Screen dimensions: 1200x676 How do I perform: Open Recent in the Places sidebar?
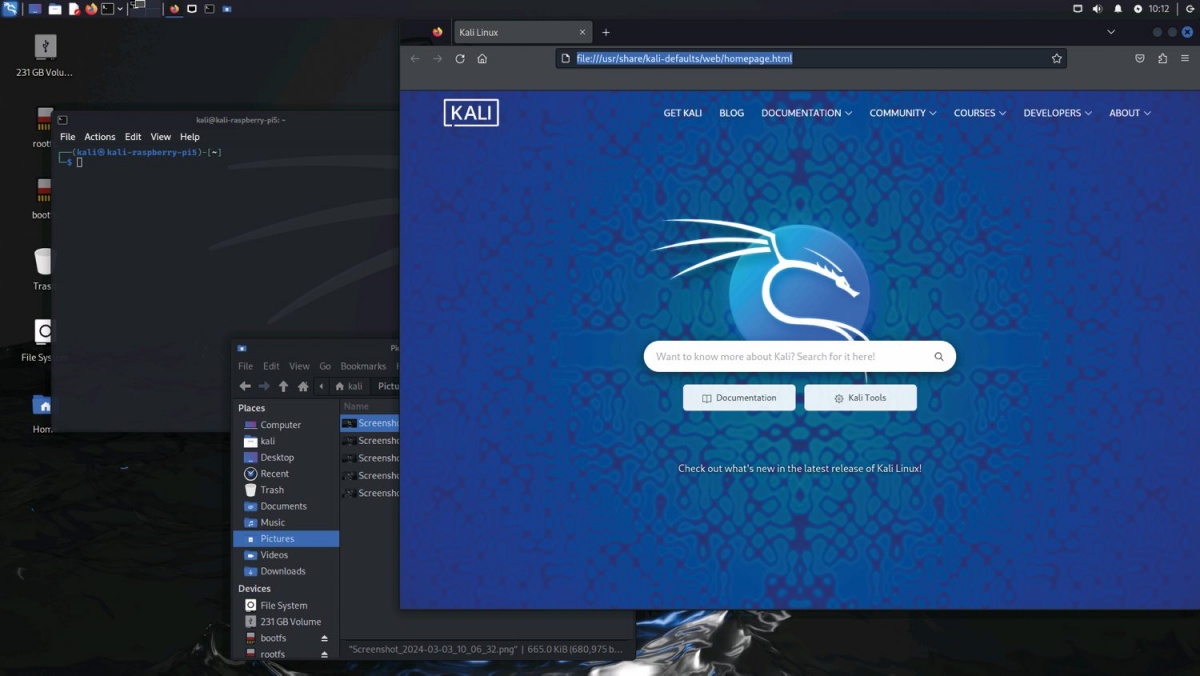click(285, 474)
